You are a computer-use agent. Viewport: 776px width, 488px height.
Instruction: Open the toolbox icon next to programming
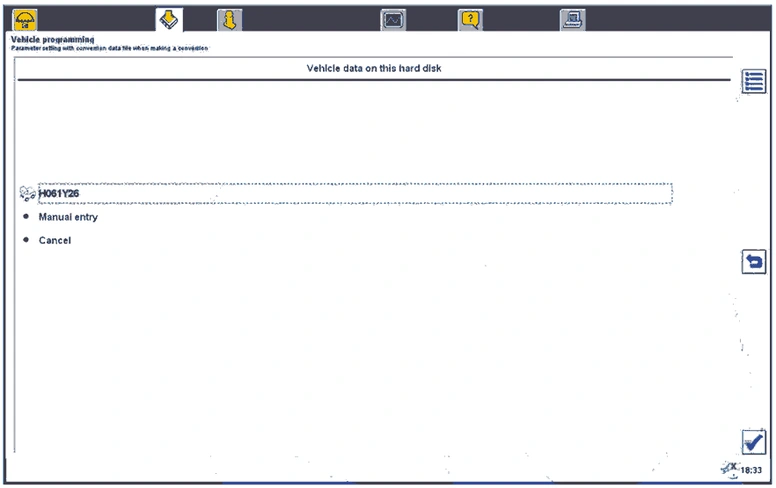(228, 20)
